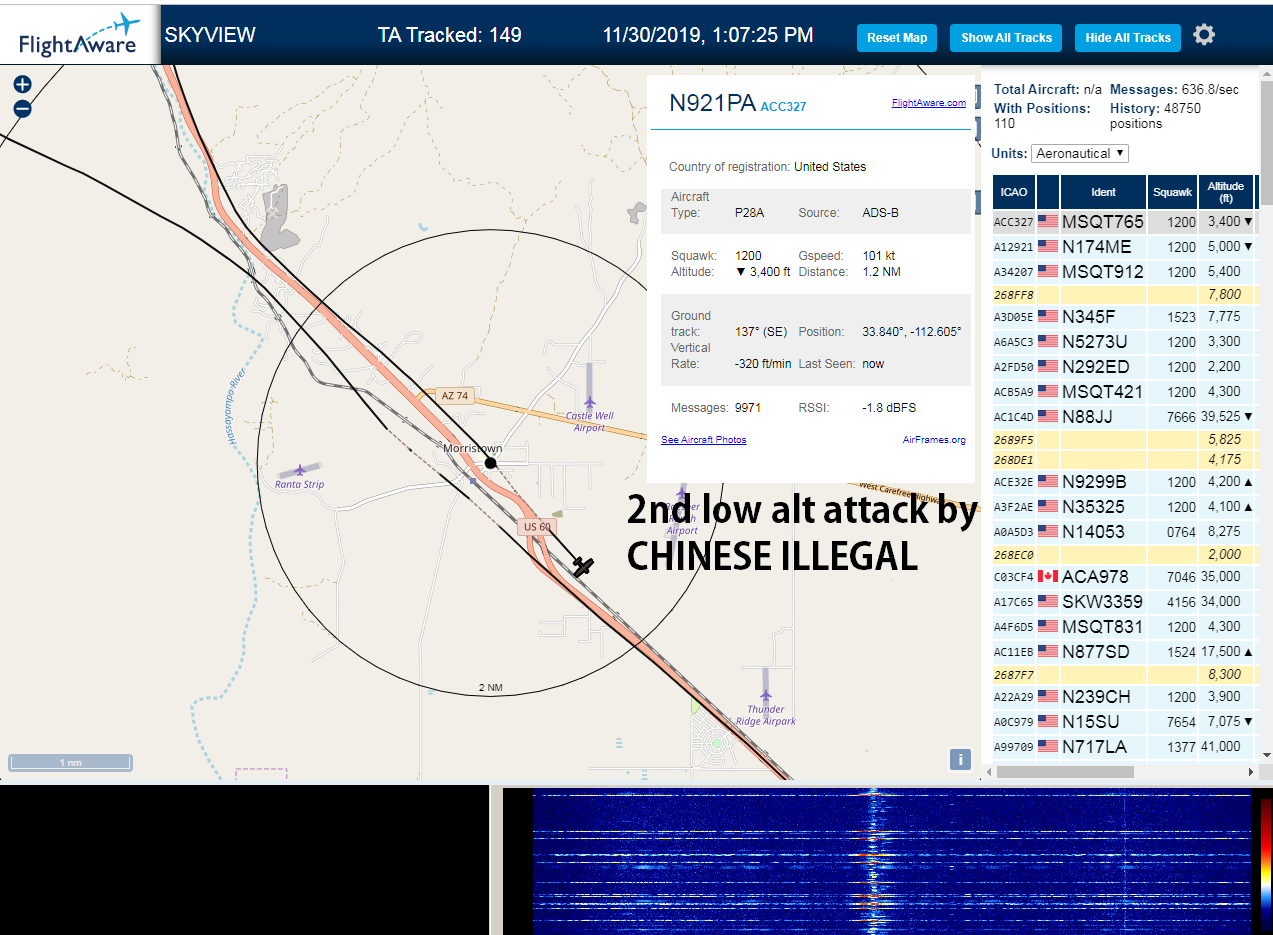Screen dimensions: 1273x935
Task: Click the scroll right arrow under table
Action: [x=1250, y=772]
